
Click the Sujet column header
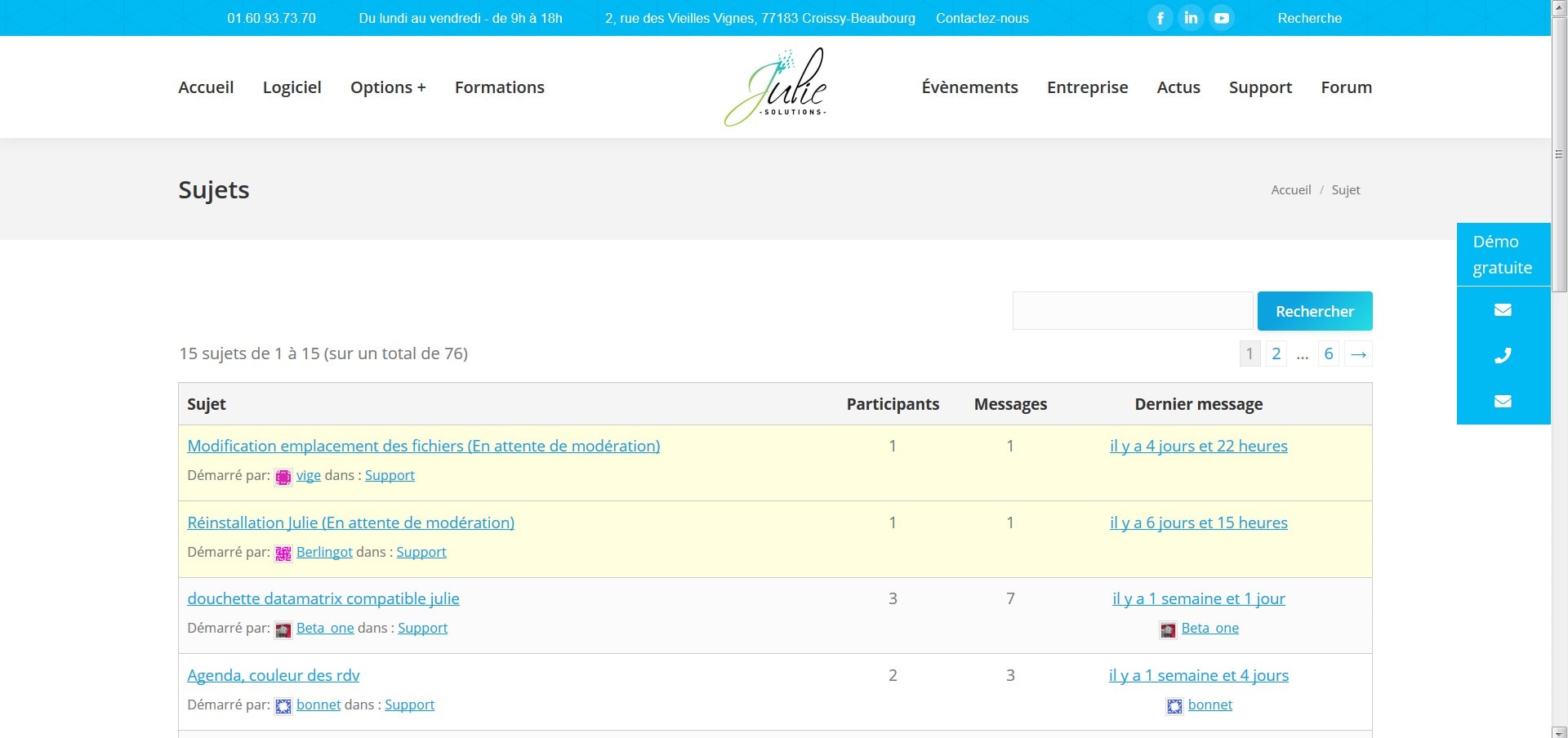(207, 404)
